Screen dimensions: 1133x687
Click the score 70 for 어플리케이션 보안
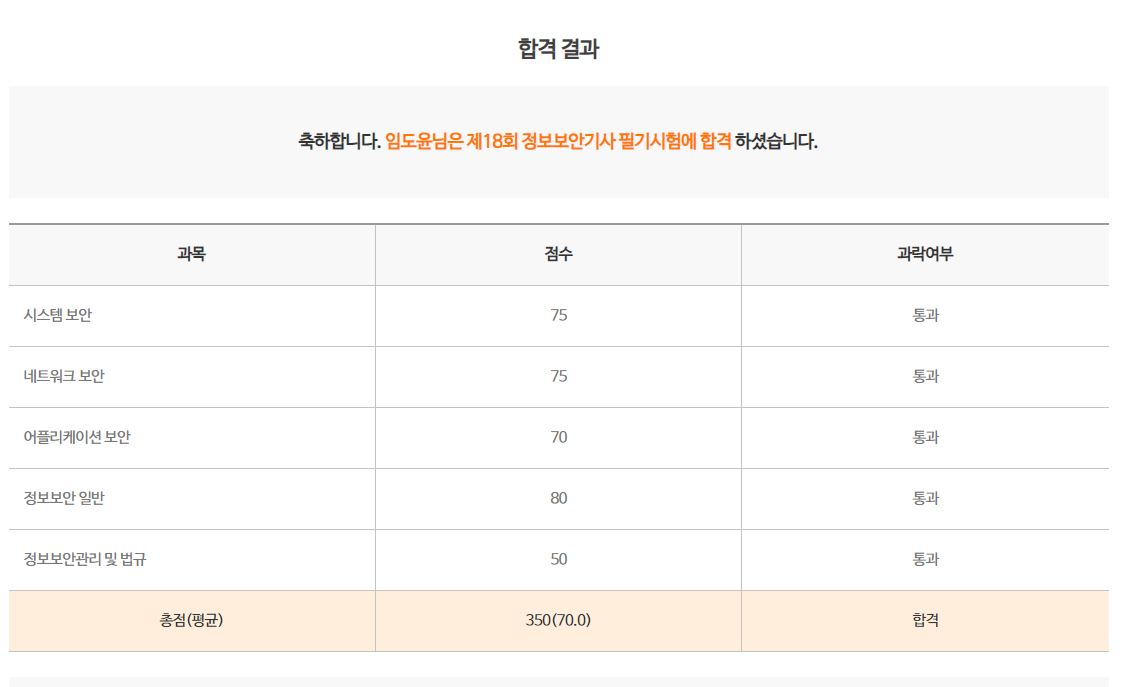coord(559,437)
